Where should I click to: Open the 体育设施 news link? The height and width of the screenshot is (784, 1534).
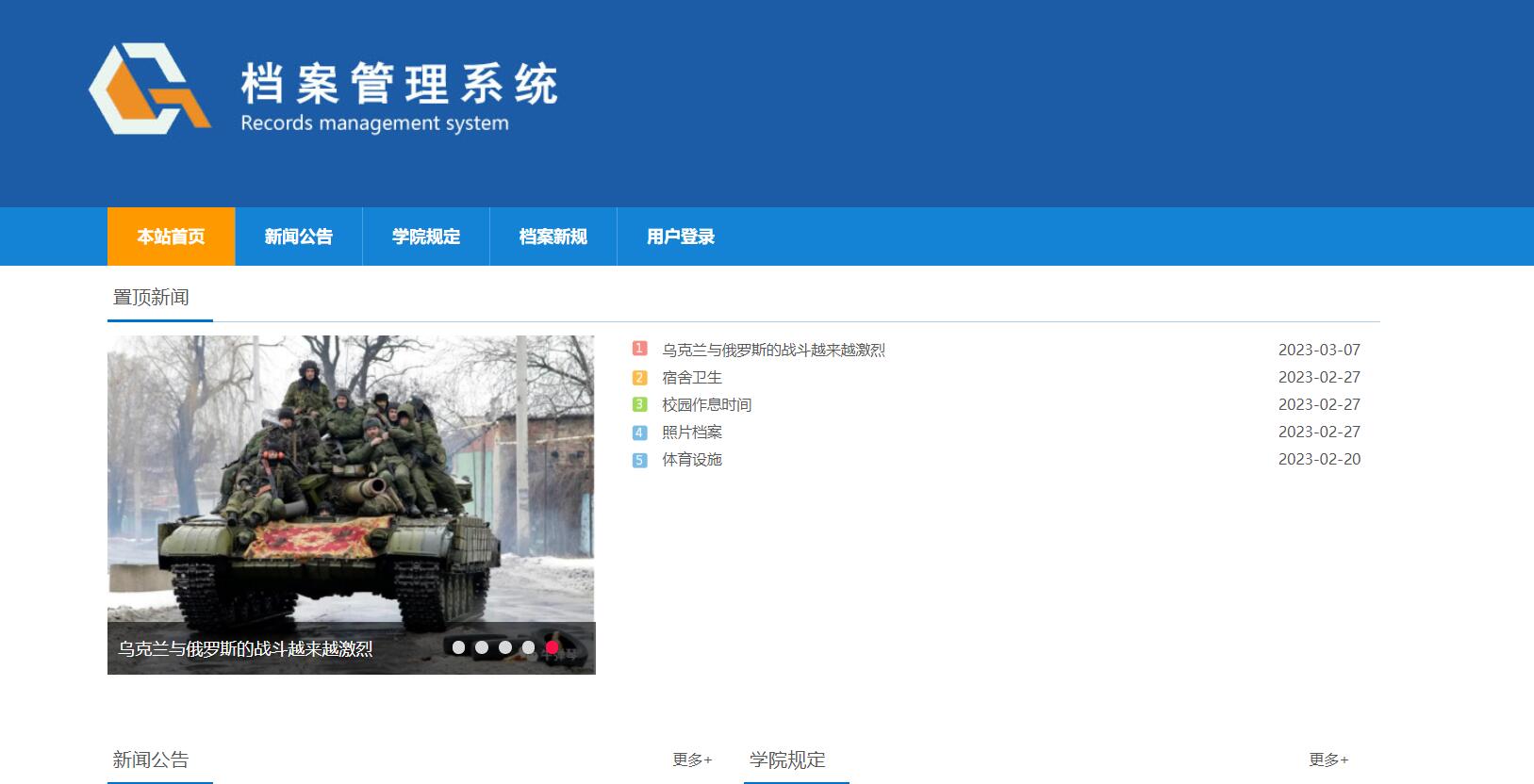(x=692, y=459)
